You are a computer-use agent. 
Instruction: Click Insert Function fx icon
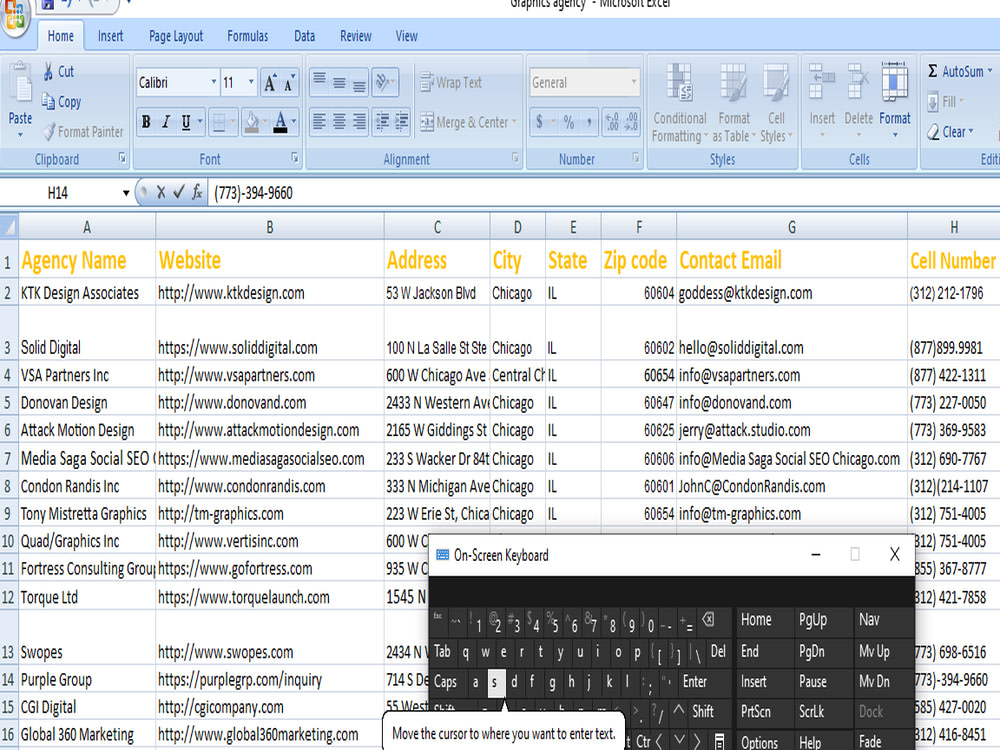click(x=197, y=192)
